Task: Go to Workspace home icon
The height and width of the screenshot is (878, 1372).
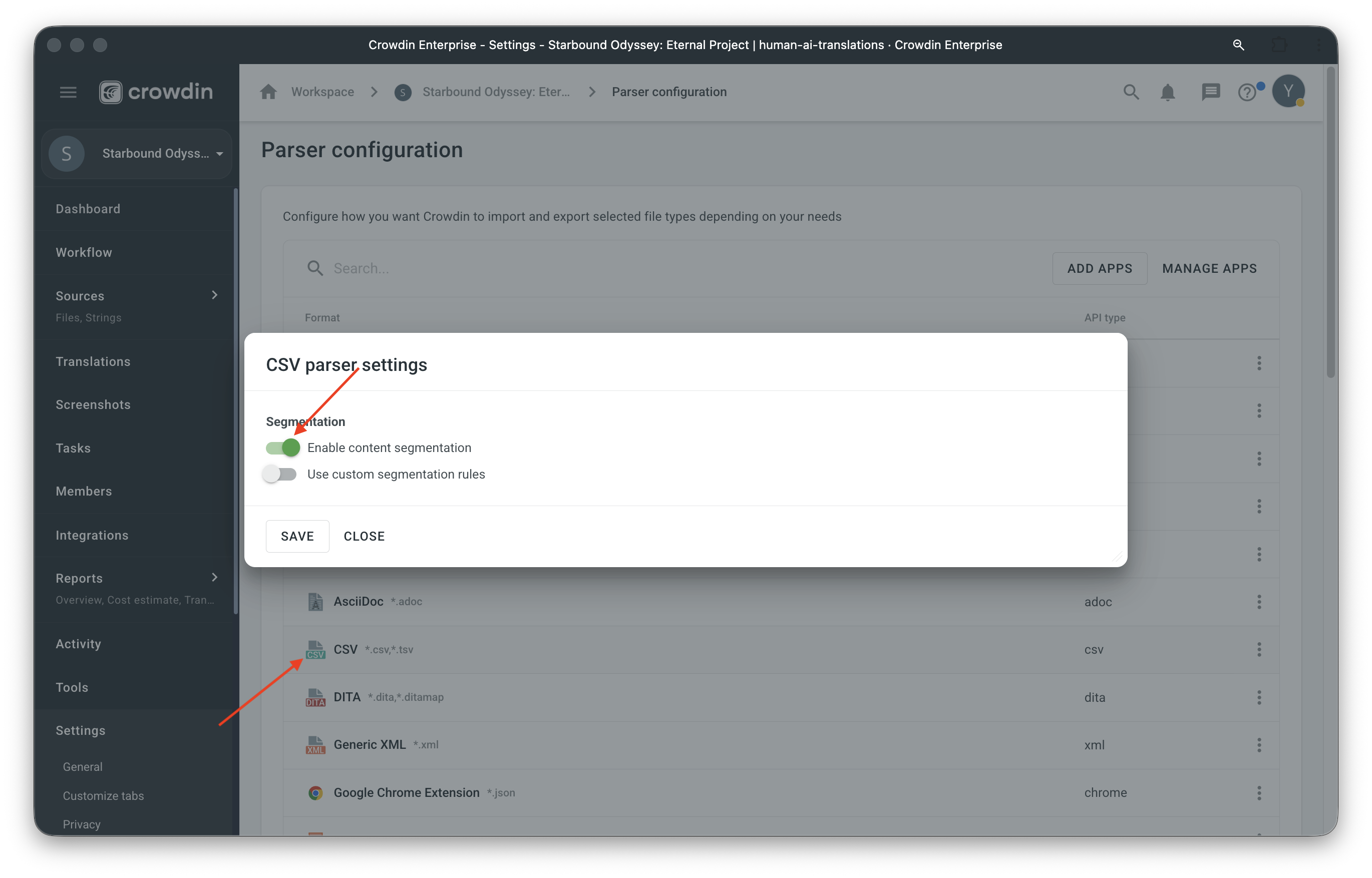Action: [x=268, y=92]
